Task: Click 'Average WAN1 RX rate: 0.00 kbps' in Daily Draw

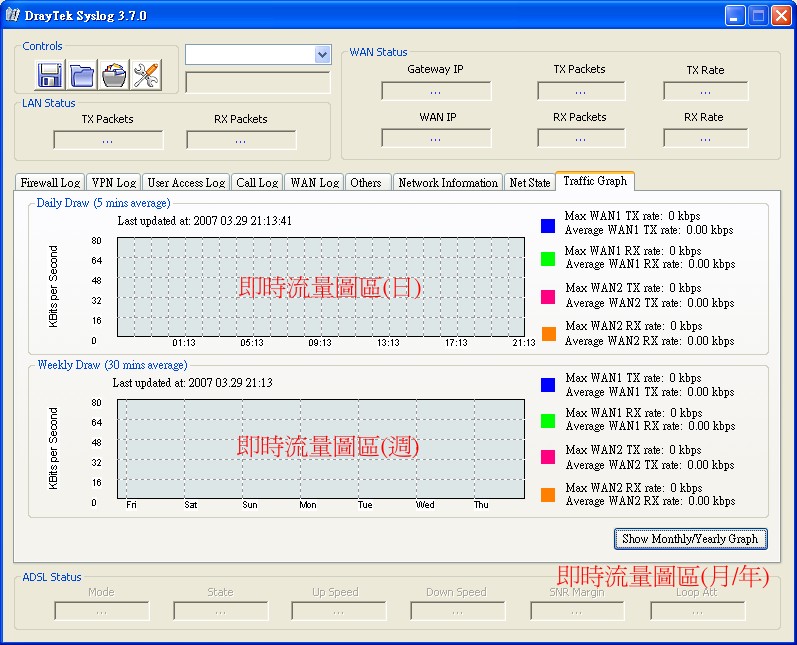Action: tap(651, 264)
